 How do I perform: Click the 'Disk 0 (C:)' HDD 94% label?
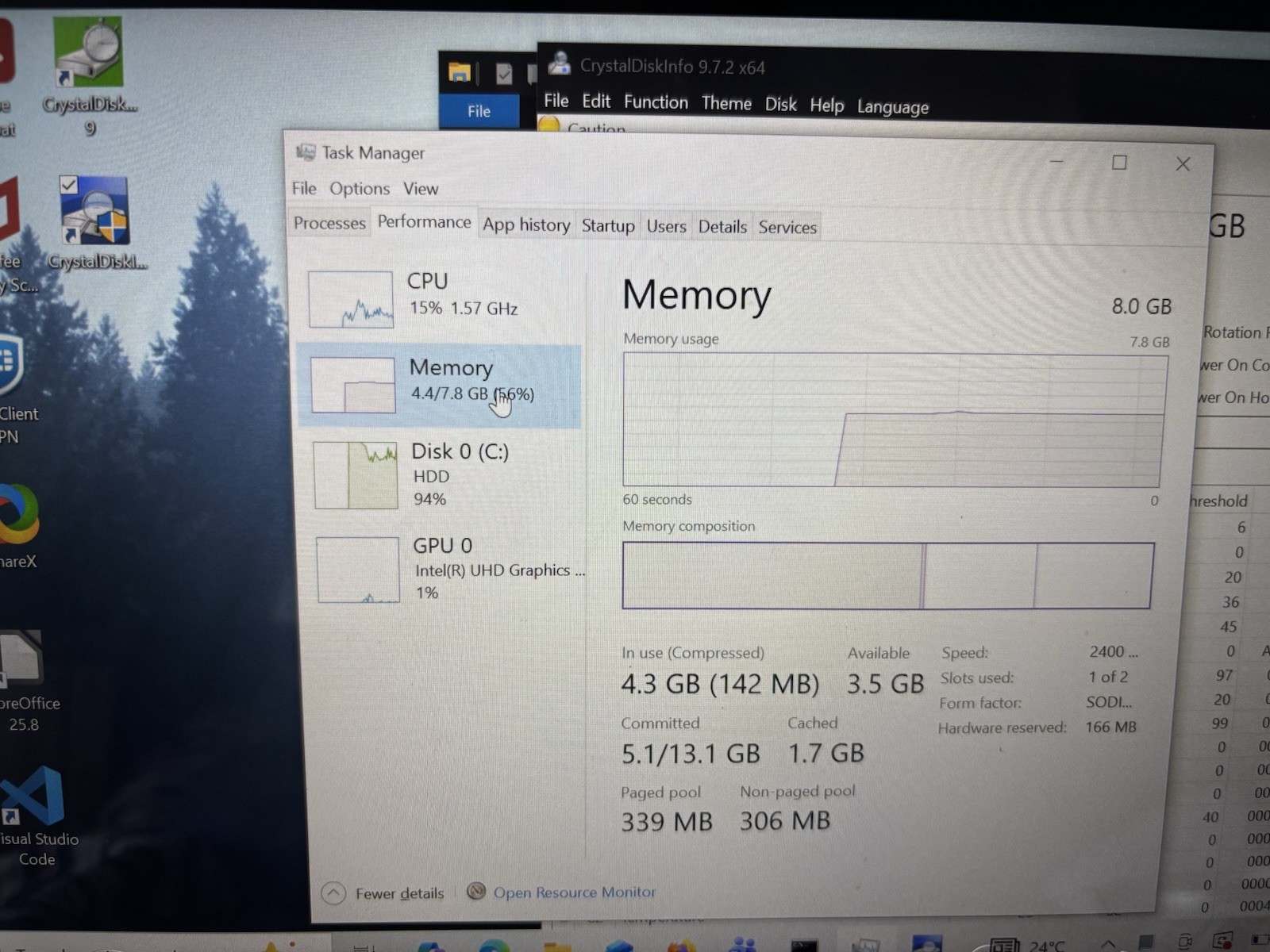pos(460,474)
